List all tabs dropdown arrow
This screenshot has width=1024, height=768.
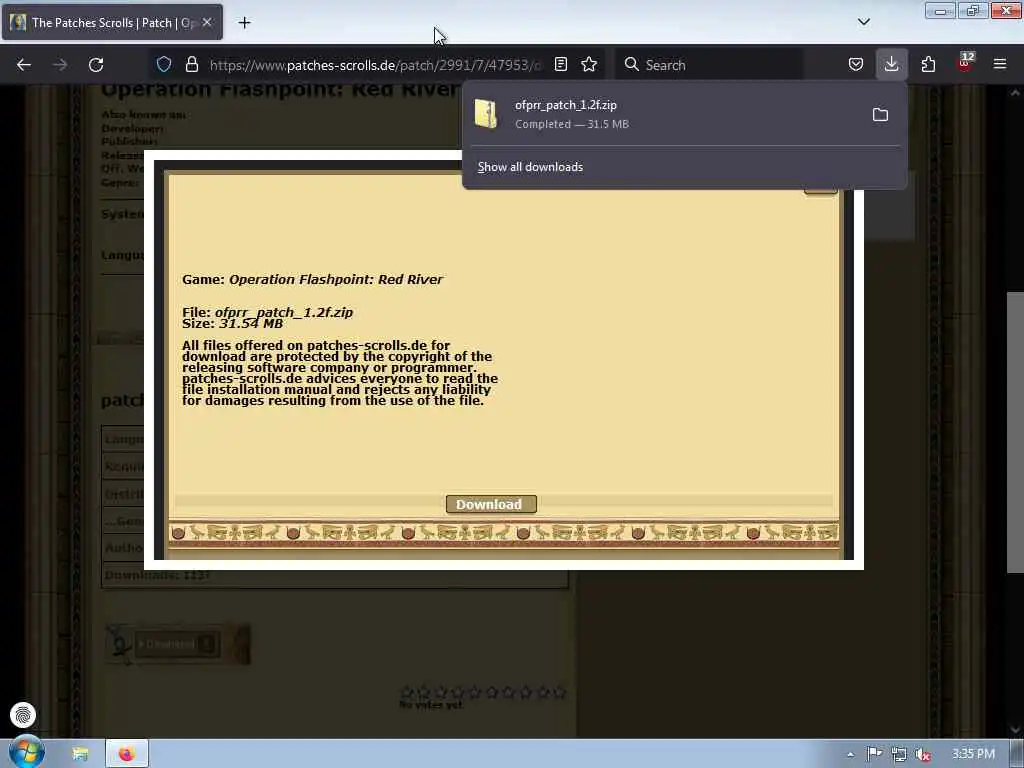864,22
